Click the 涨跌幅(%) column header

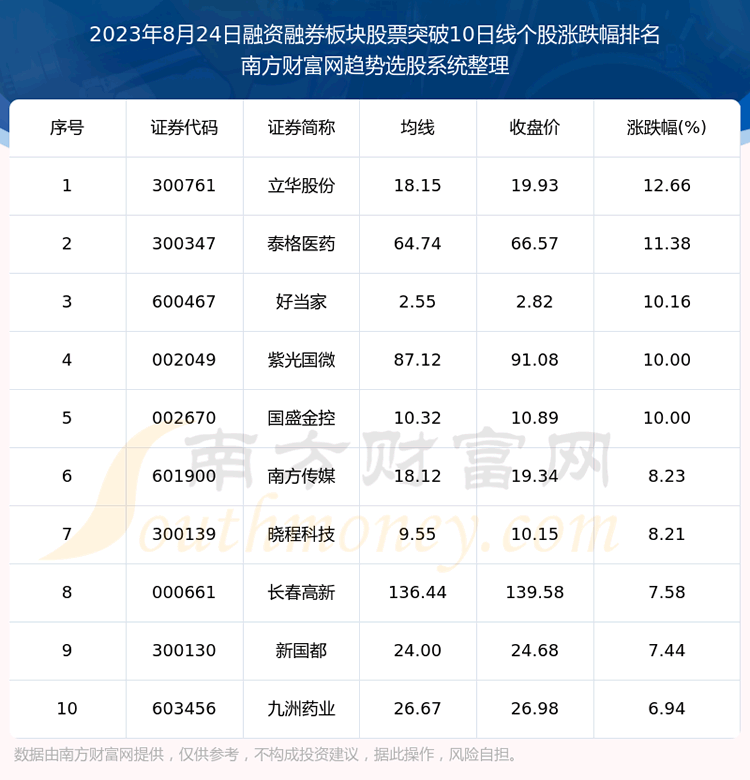[x=666, y=128]
